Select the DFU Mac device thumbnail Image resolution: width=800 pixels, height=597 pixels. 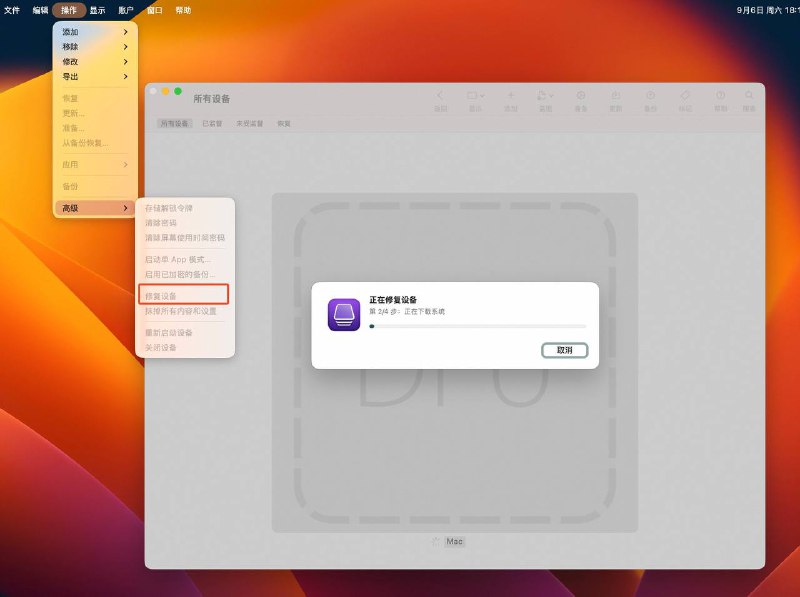point(455,362)
